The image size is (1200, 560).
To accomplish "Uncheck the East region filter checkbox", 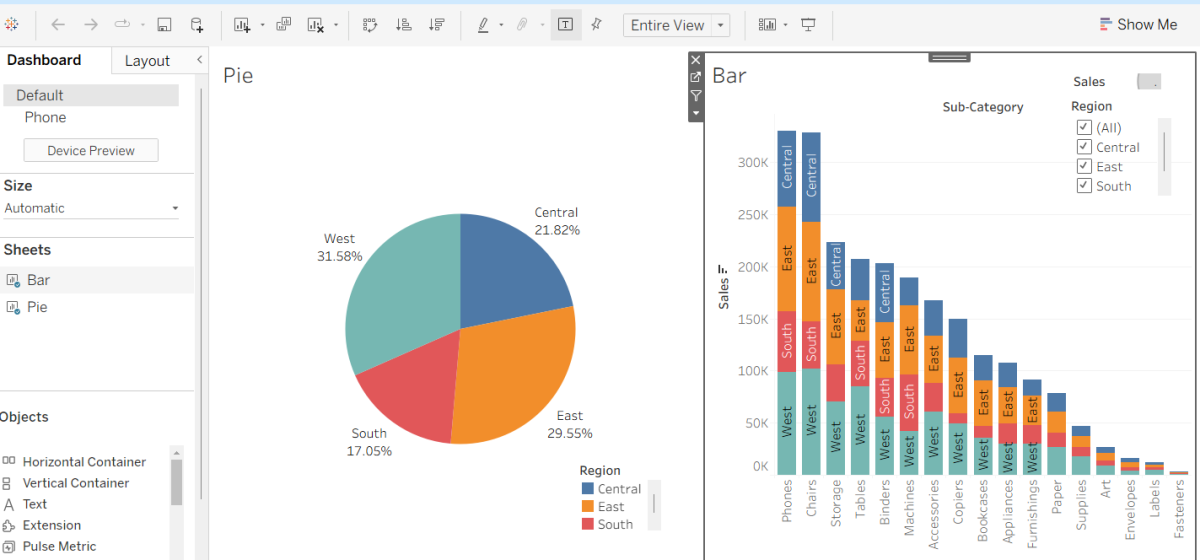I will coord(1084,167).
